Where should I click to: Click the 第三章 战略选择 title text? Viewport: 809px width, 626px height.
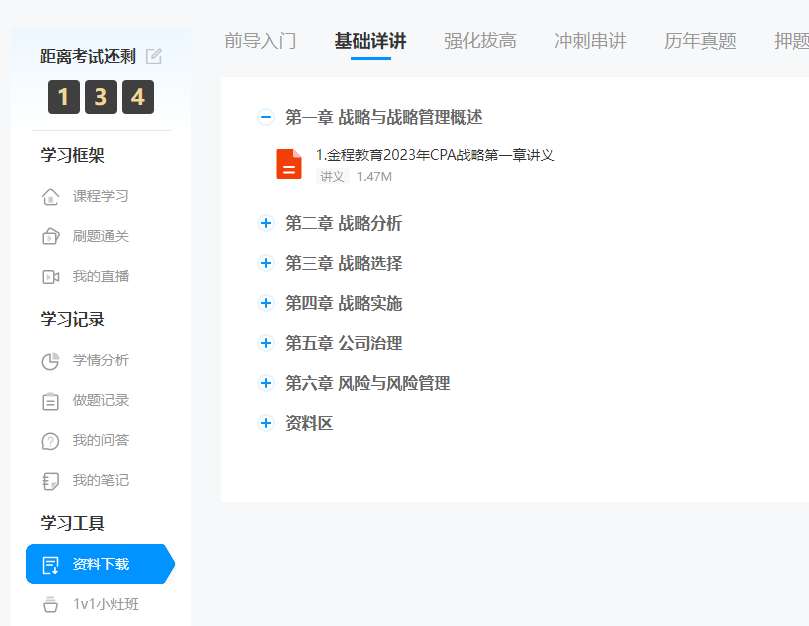[x=343, y=263]
